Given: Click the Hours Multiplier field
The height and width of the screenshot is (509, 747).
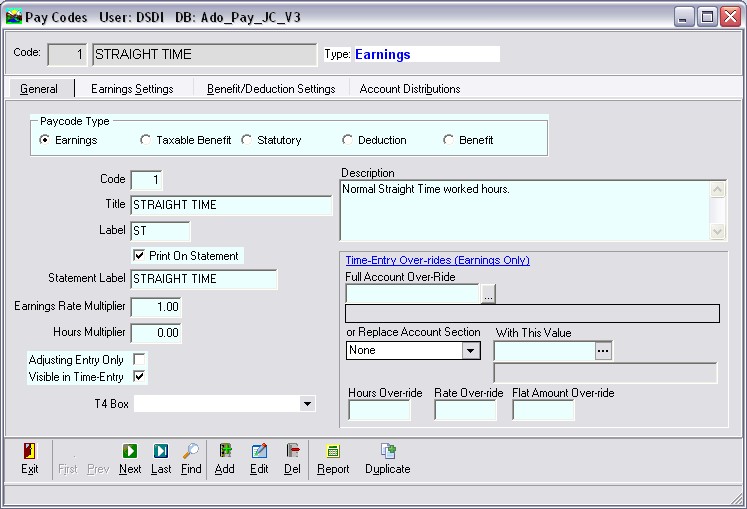Looking at the screenshot, I should (x=156, y=333).
